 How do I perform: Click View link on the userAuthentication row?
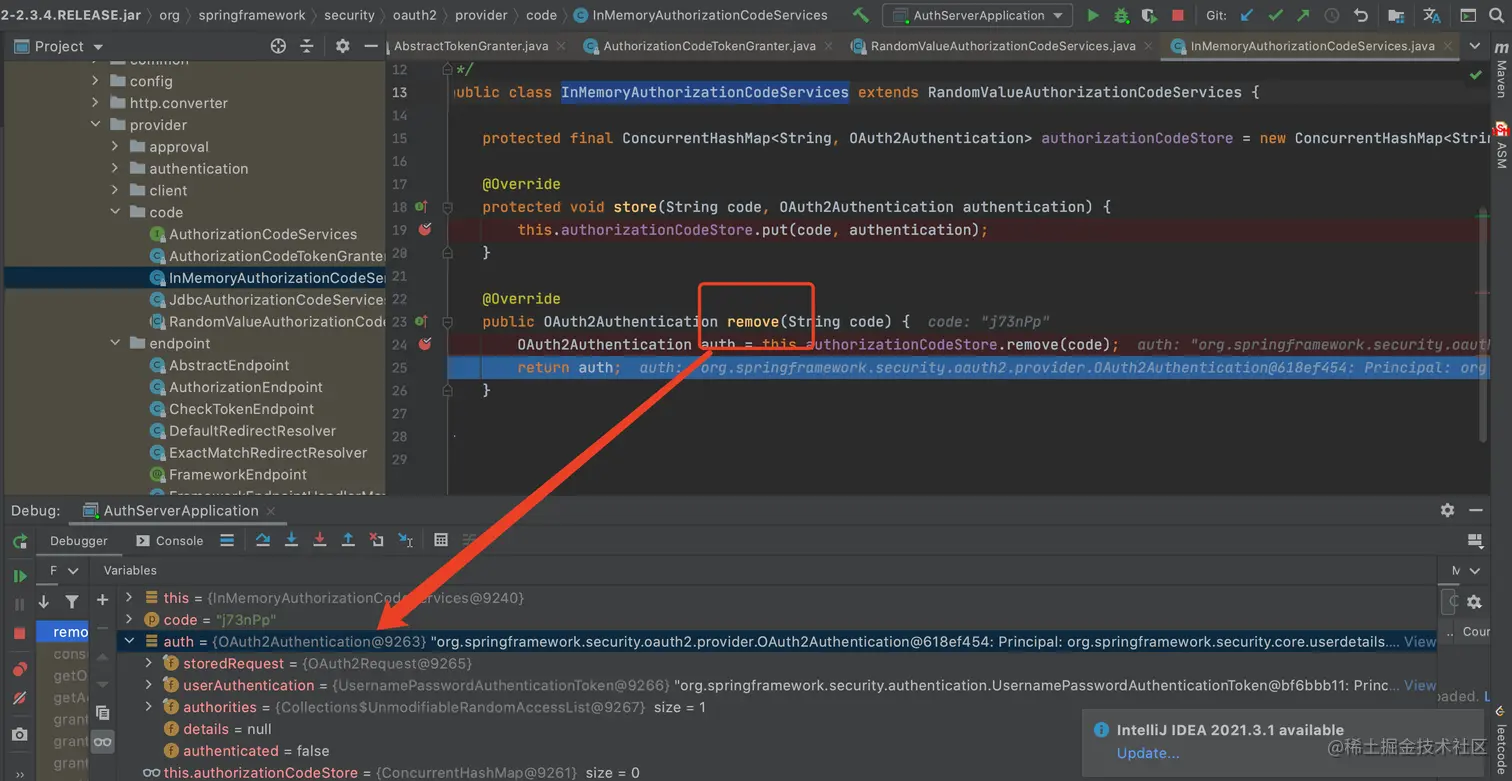pos(1420,685)
